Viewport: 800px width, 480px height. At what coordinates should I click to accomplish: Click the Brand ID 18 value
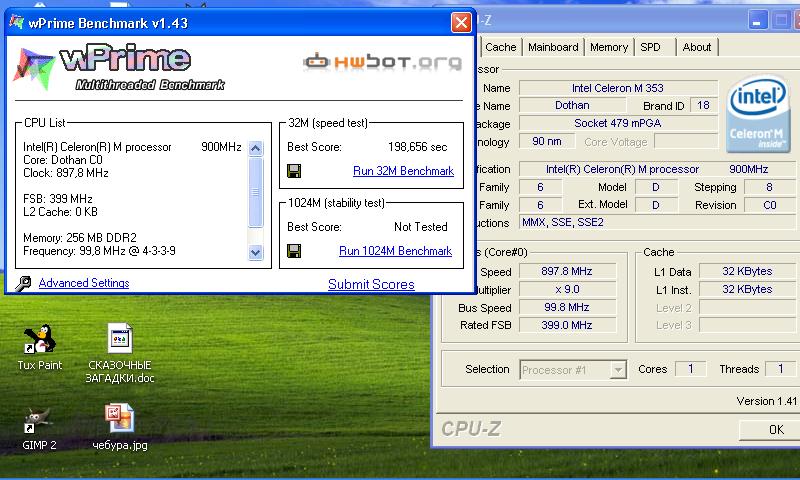pos(703,106)
